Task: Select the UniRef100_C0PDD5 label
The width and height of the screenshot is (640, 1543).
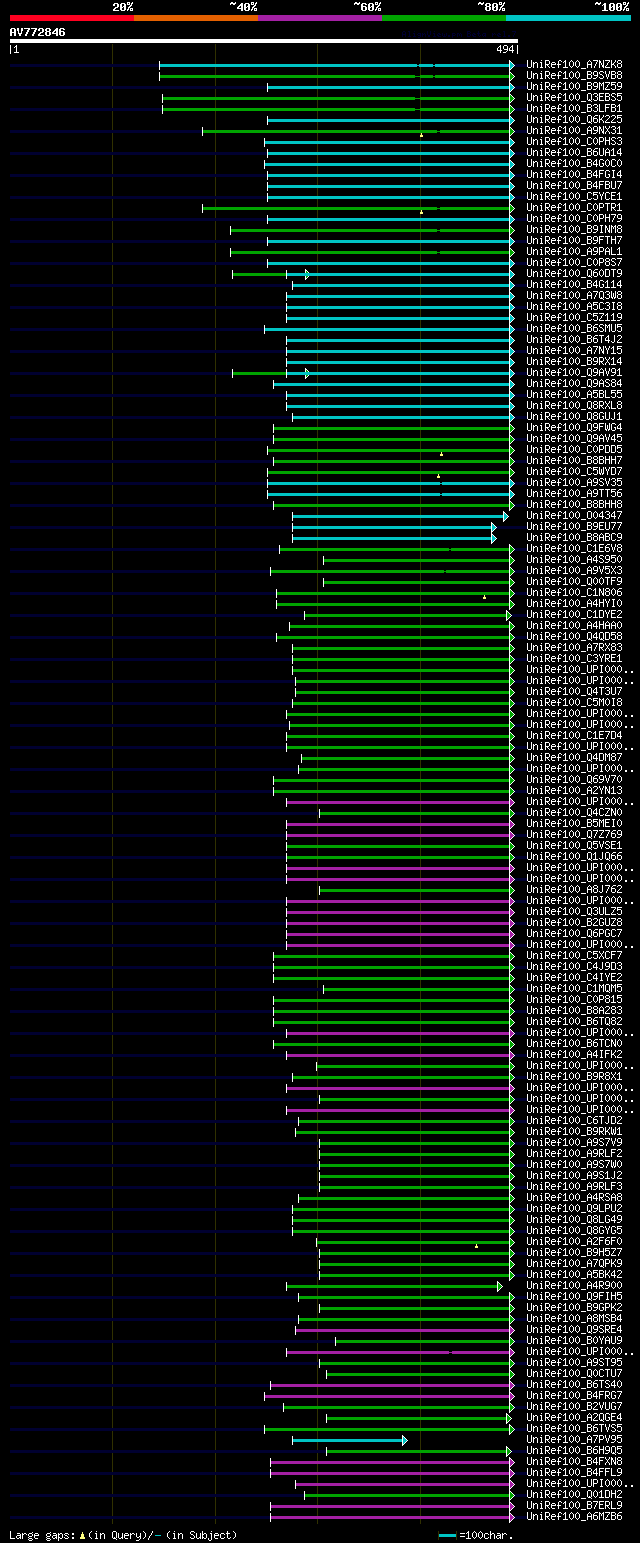Action: (575, 449)
